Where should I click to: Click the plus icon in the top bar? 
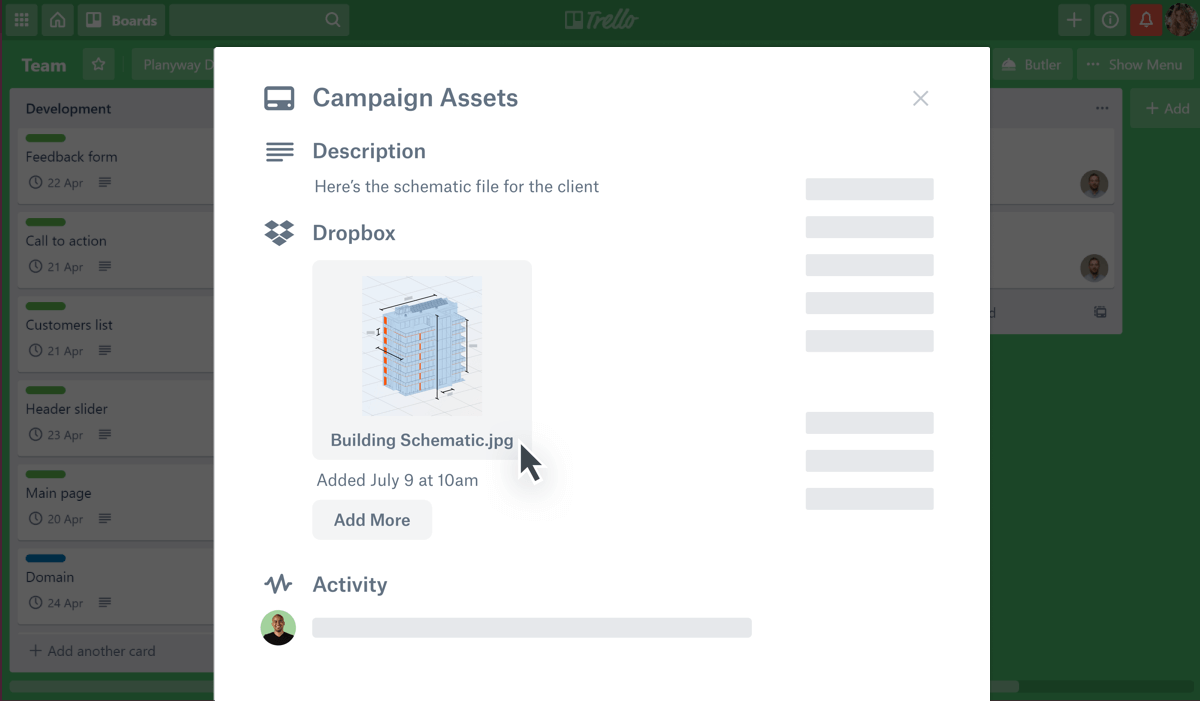click(x=1074, y=19)
